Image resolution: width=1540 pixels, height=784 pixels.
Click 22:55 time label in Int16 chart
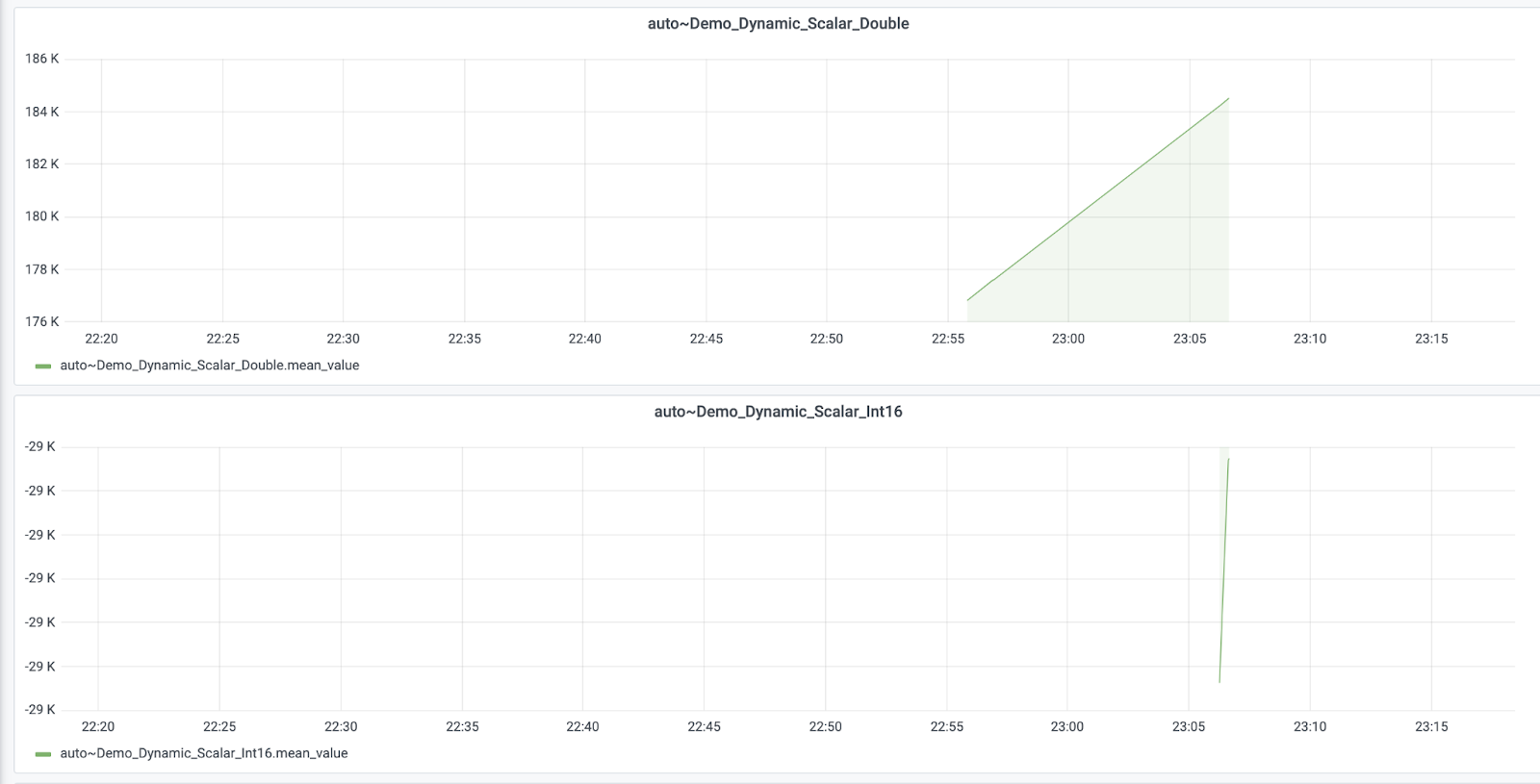pyautogui.click(x=946, y=726)
